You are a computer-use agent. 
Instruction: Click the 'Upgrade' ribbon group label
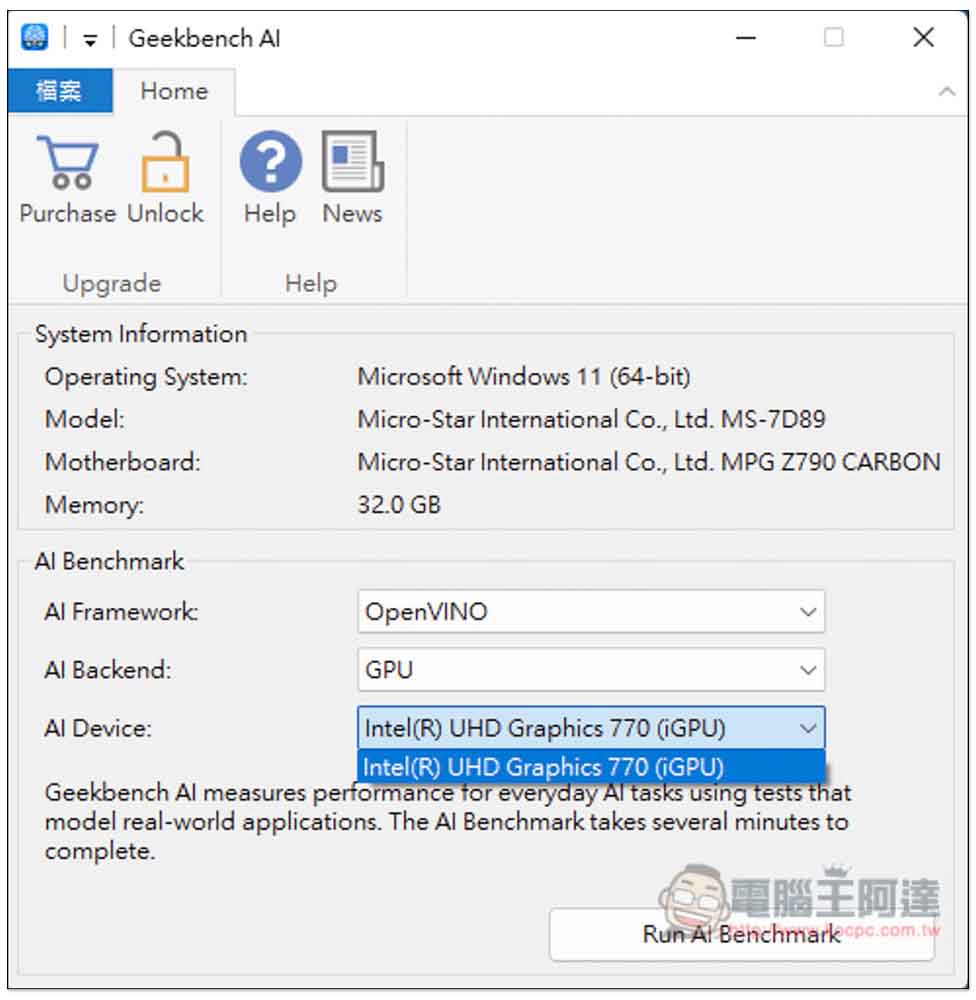(x=112, y=283)
